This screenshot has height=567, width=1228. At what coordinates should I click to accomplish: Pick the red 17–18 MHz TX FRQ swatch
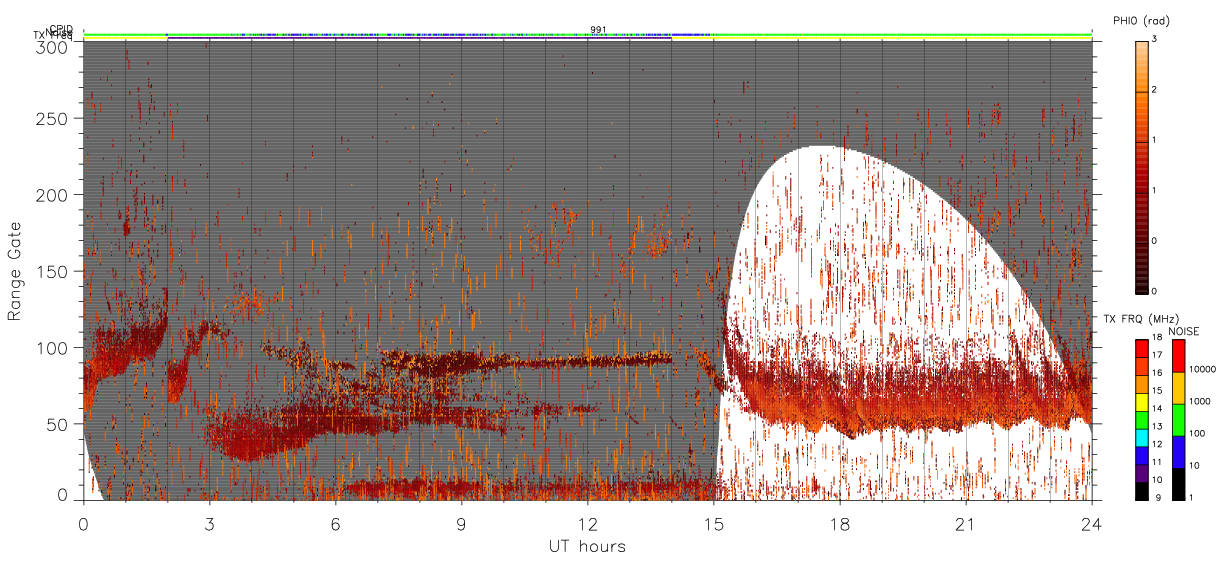point(1142,348)
